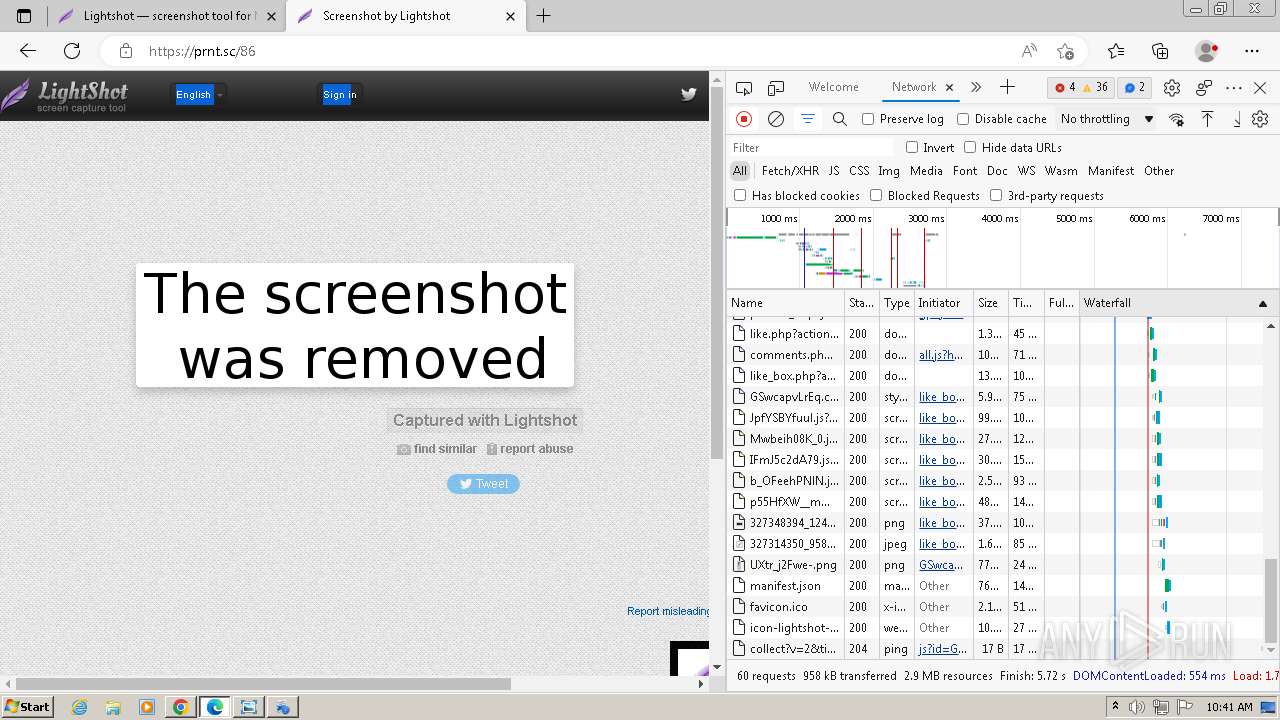The image size is (1280, 720).
Task: Filter requests by Img type
Action: tap(888, 171)
